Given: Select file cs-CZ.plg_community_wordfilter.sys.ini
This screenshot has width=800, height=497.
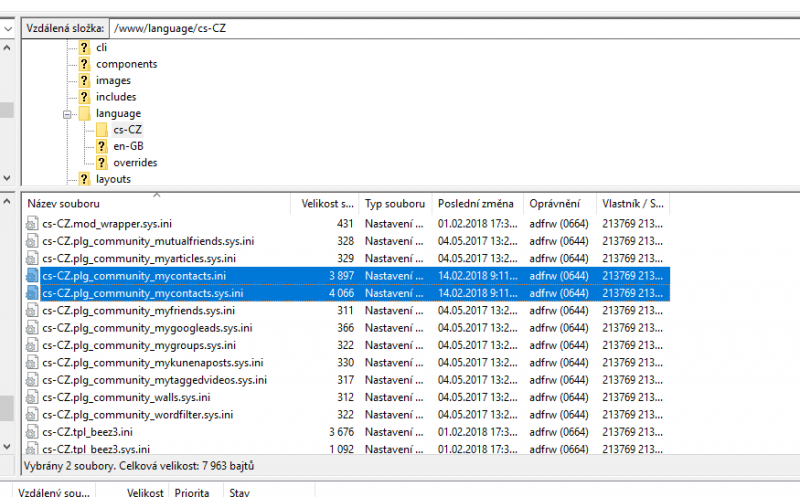Looking at the screenshot, I should click(137, 414).
